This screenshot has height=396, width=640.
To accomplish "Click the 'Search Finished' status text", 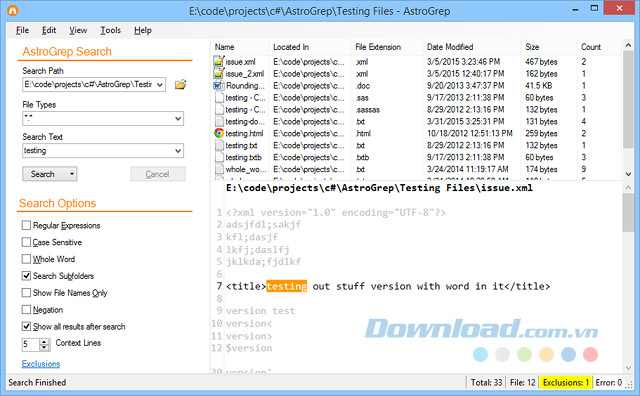I will (37, 383).
